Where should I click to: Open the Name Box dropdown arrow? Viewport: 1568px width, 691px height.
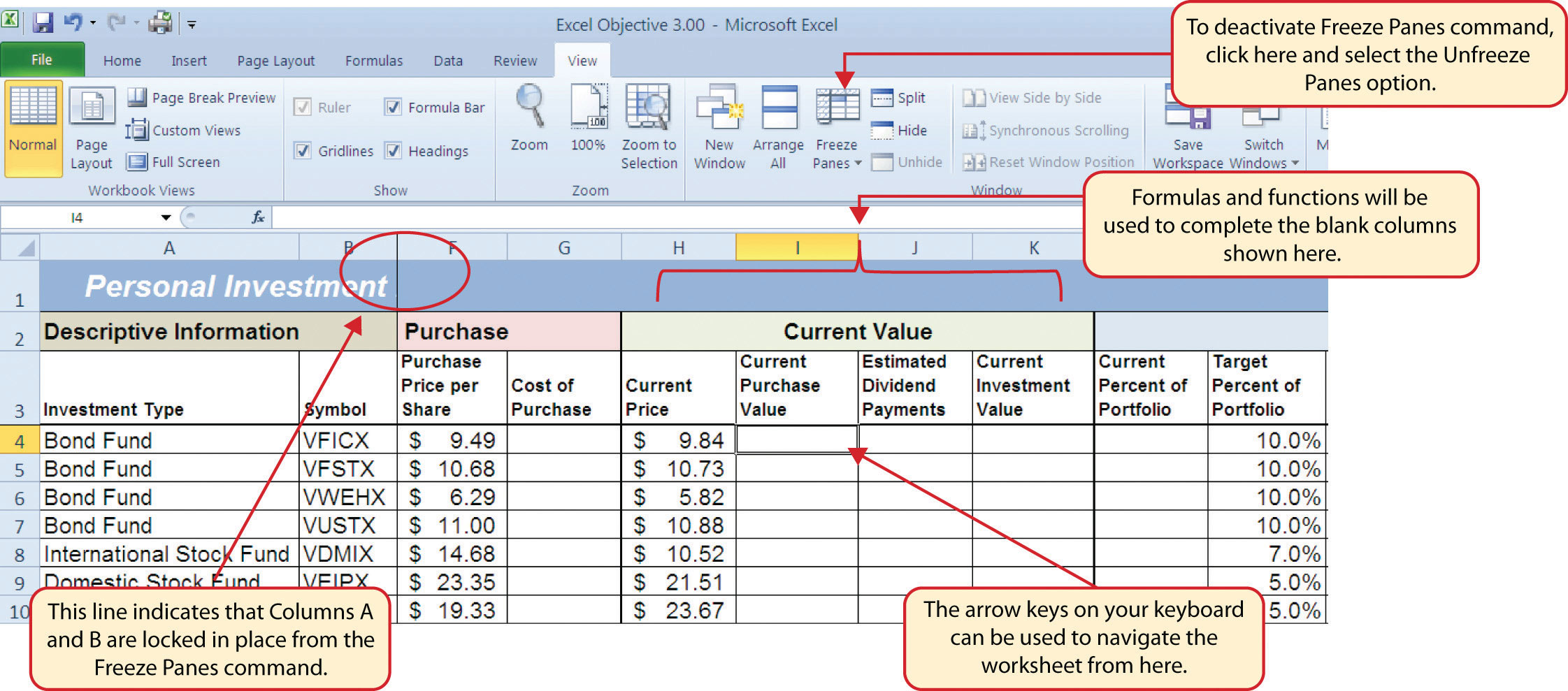166,218
